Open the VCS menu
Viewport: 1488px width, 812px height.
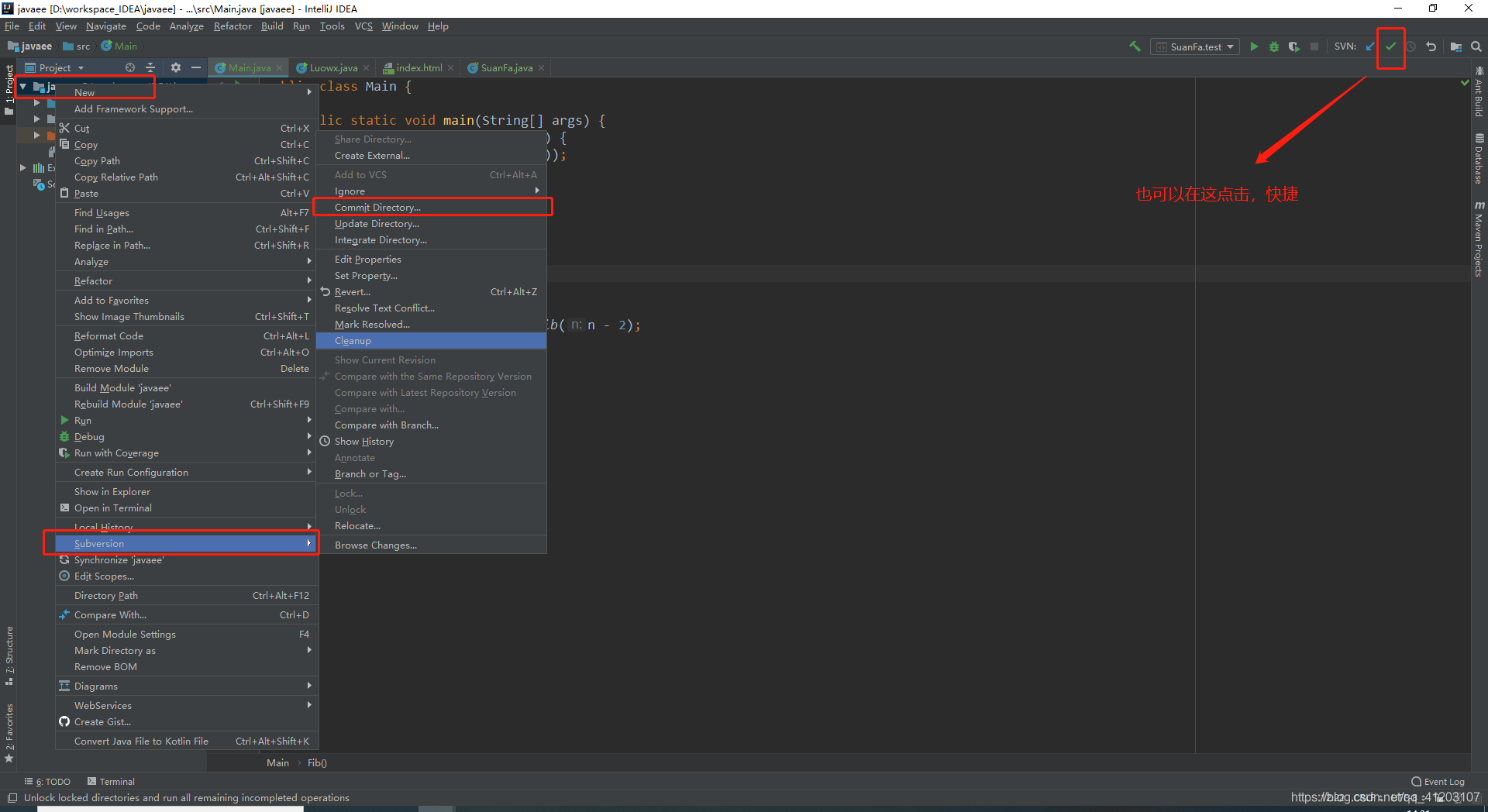click(363, 26)
